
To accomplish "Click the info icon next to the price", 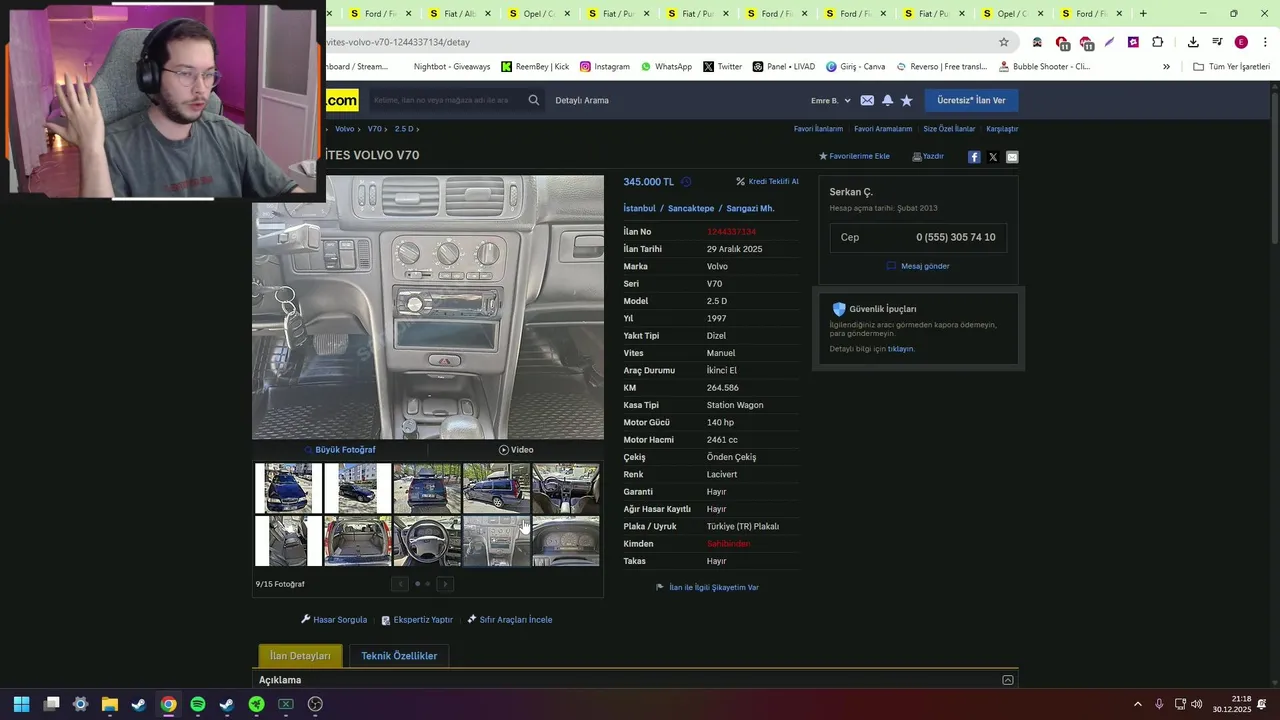I will 686,182.
